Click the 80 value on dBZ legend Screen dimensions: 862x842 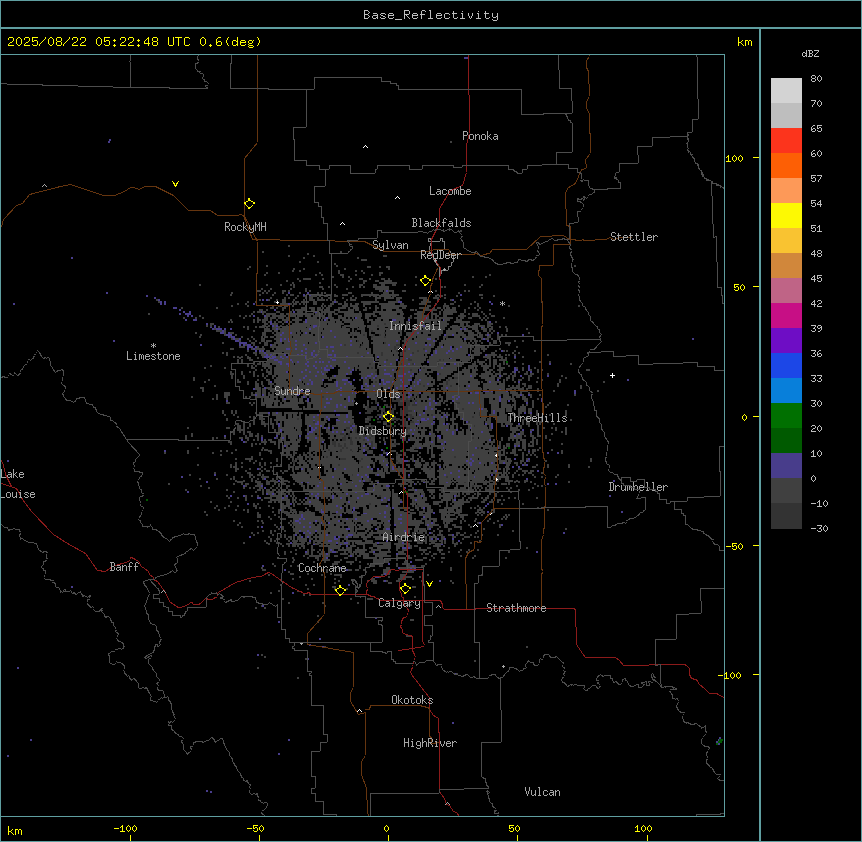[816, 79]
